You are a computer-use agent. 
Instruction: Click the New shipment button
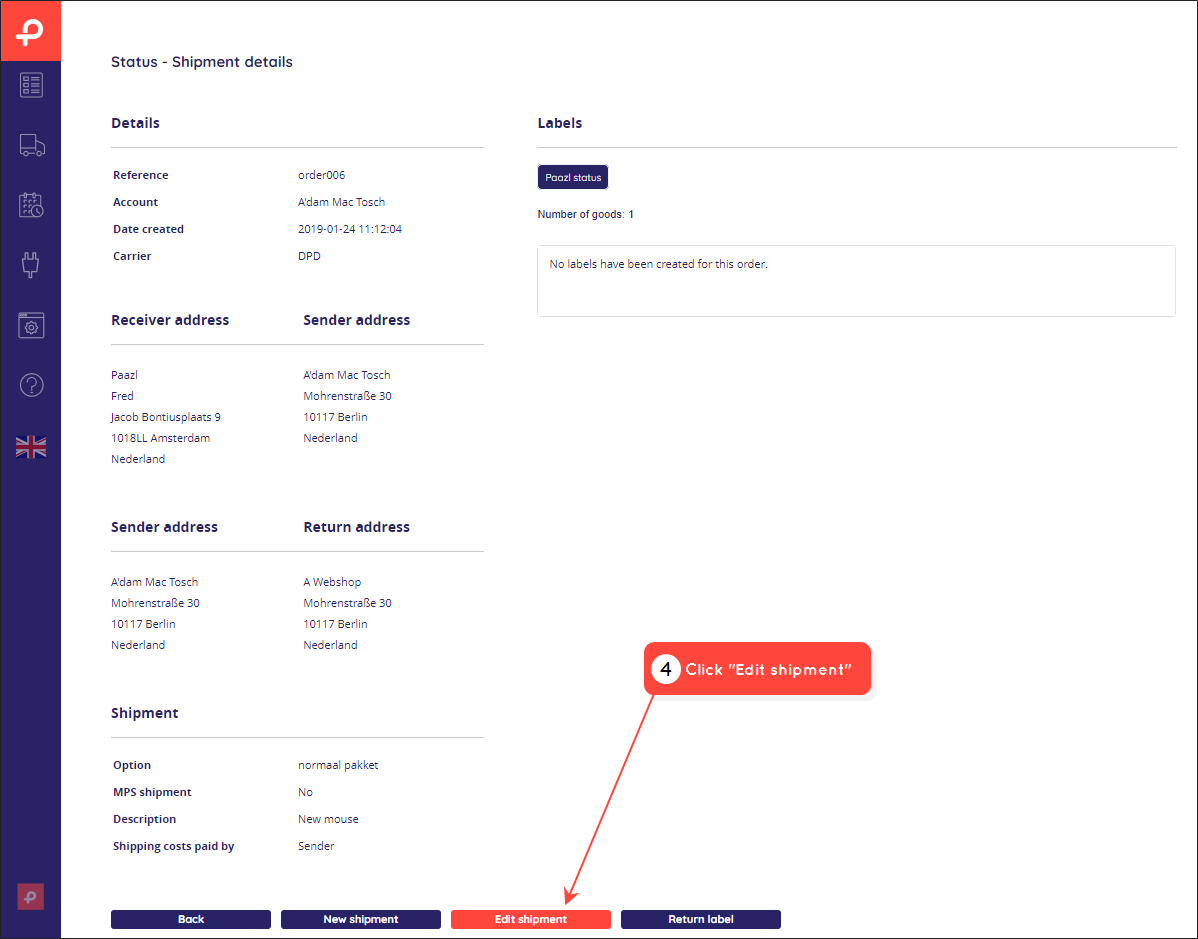[361, 919]
